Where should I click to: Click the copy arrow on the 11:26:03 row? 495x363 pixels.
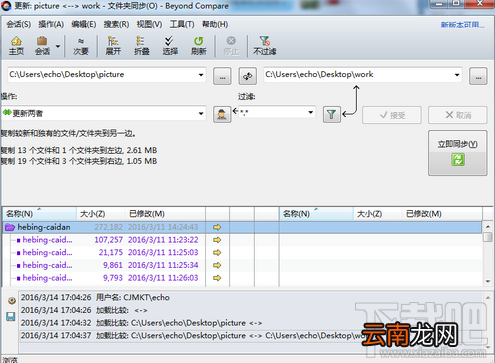pos(217,278)
